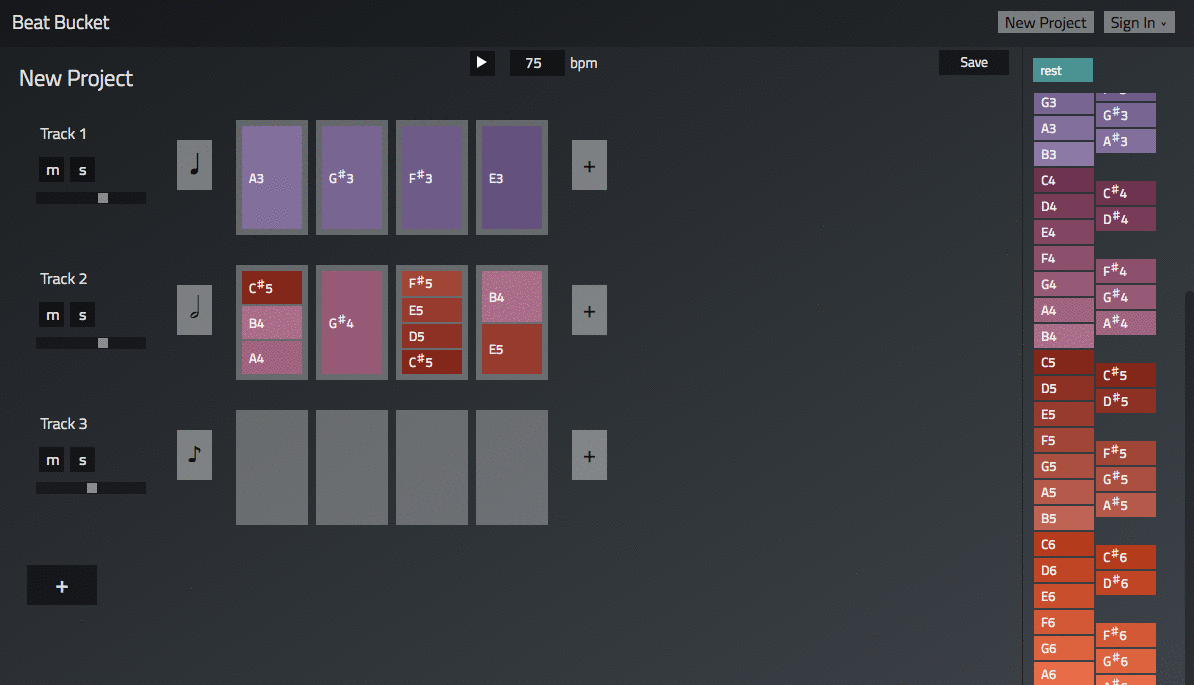Select the first empty beat in Track 3
1194x685 pixels.
tap(272, 467)
